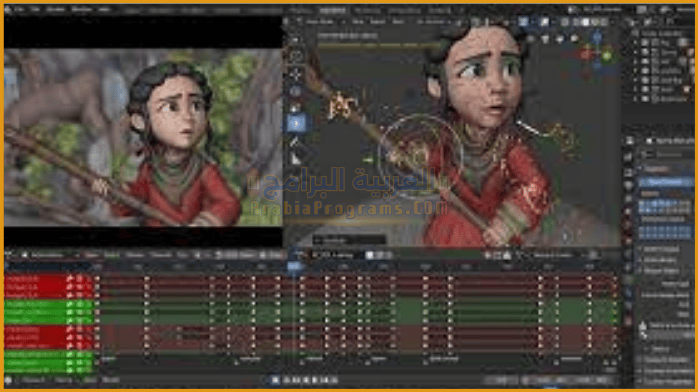Open Tool tab in Properties editor

[x=629, y=141]
